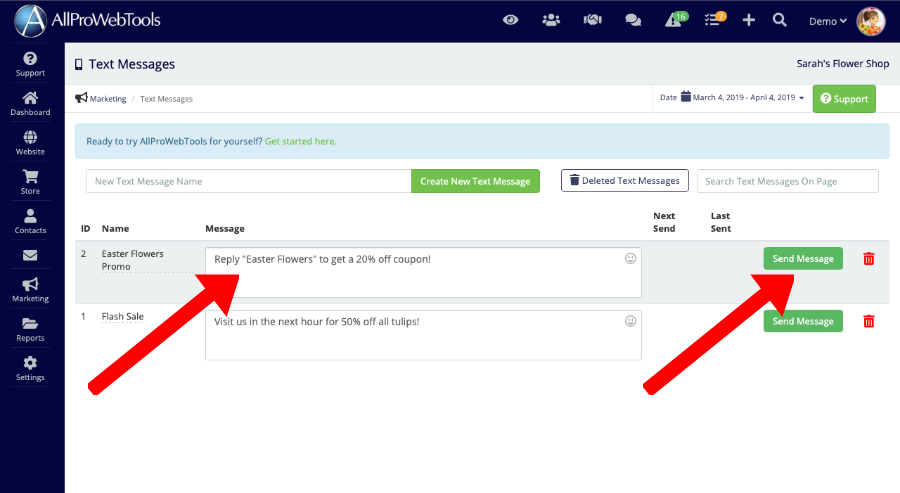Open Reports in the sidebar
This screenshot has width=900, height=493.
[x=30, y=329]
